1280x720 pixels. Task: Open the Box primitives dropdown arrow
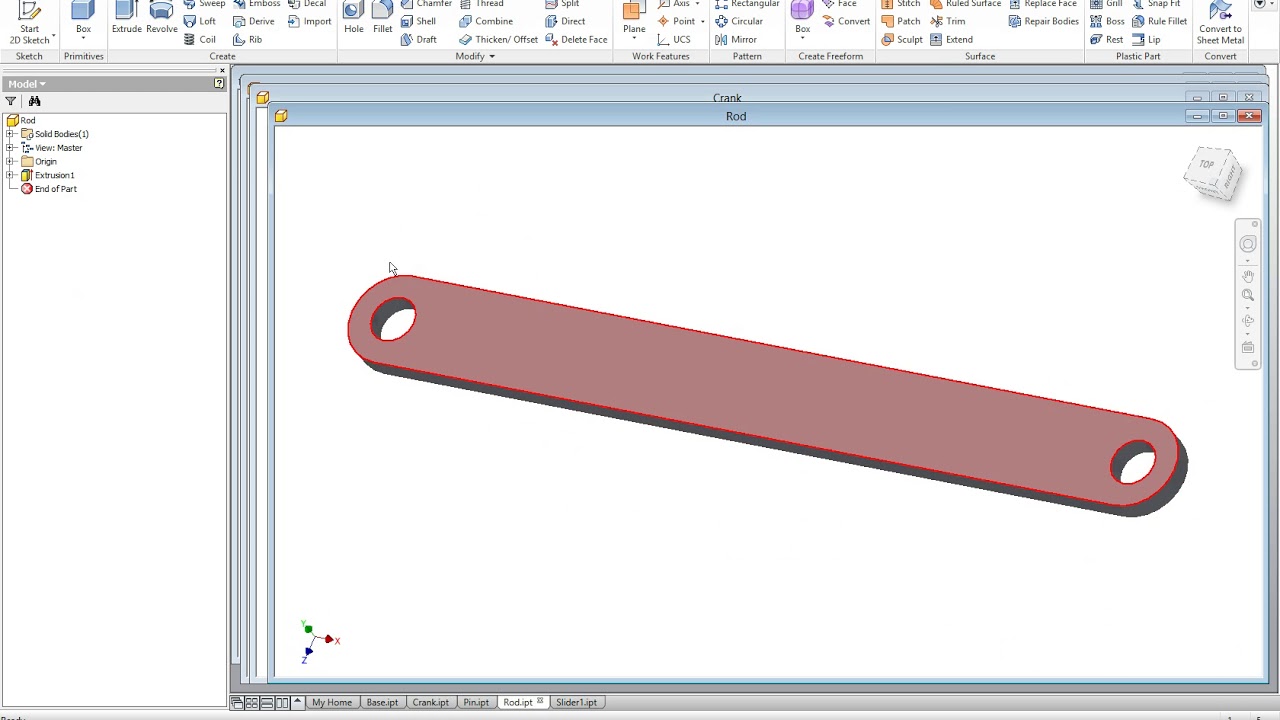[83, 38]
